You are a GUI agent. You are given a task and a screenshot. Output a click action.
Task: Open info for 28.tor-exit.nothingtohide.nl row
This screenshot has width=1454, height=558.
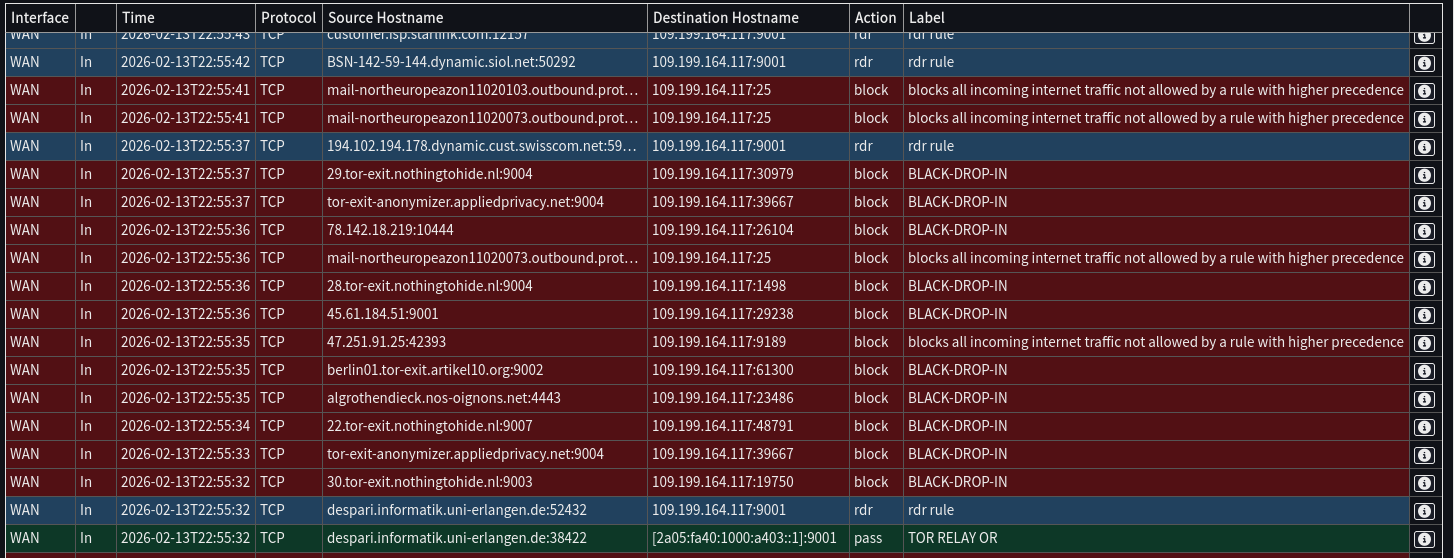coord(1423,286)
